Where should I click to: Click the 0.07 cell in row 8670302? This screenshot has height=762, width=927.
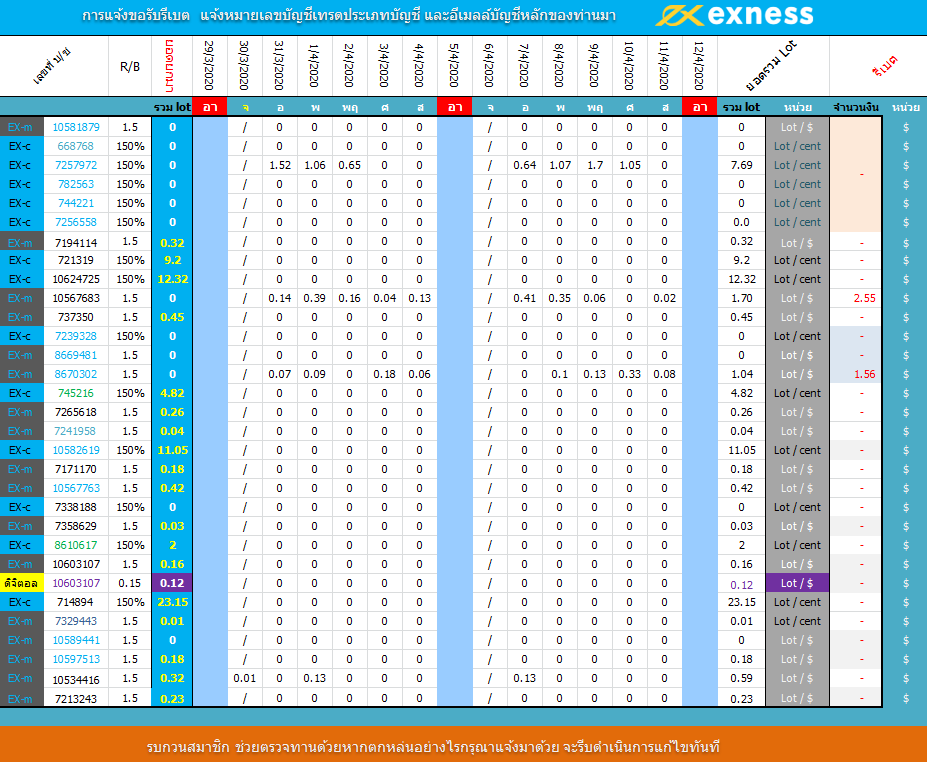click(280, 374)
